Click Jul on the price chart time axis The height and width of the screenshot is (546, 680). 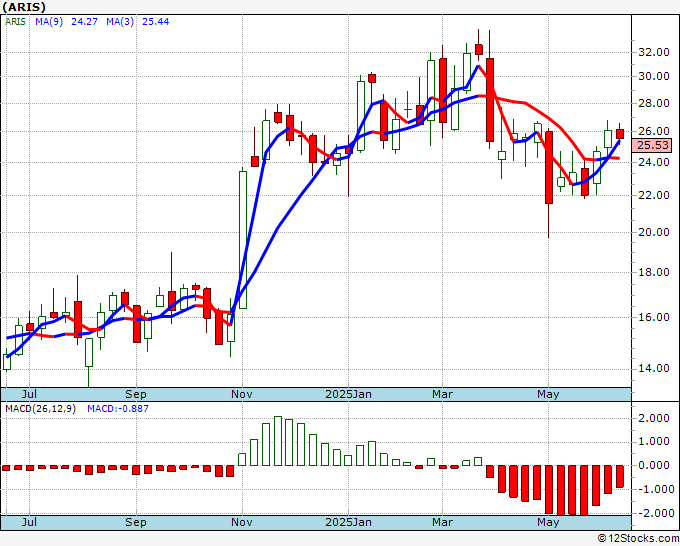29,394
